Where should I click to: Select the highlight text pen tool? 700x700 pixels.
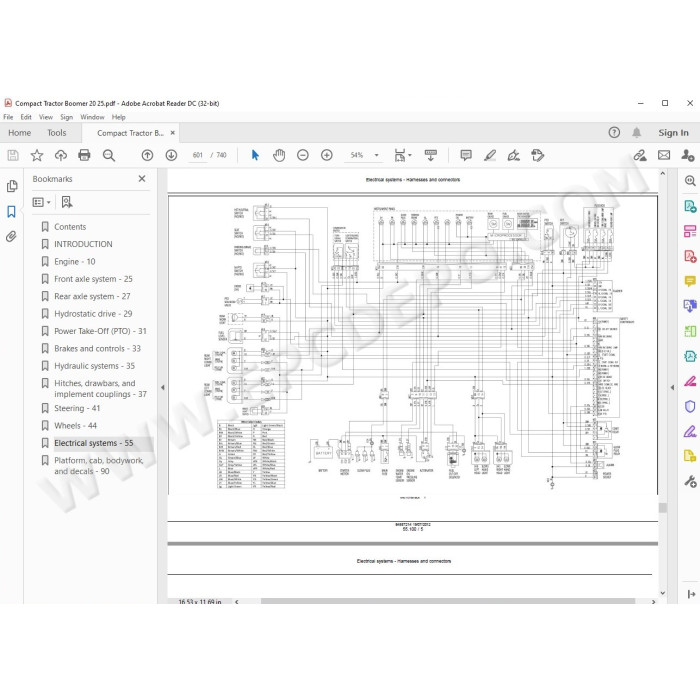[x=490, y=155]
